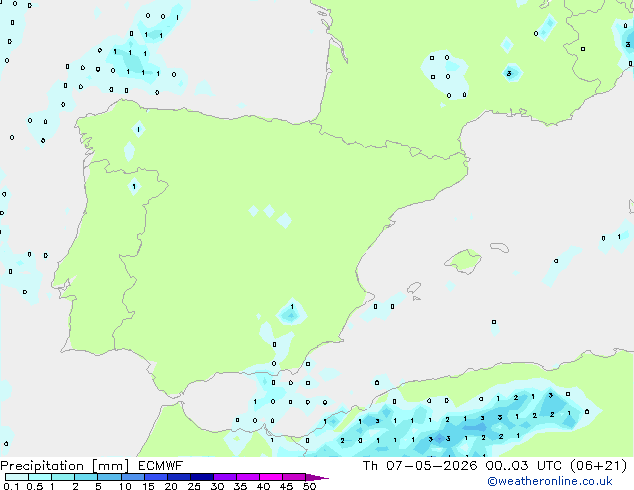
Task: Click the '1' rain value in Galicia
Action: point(138,129)
